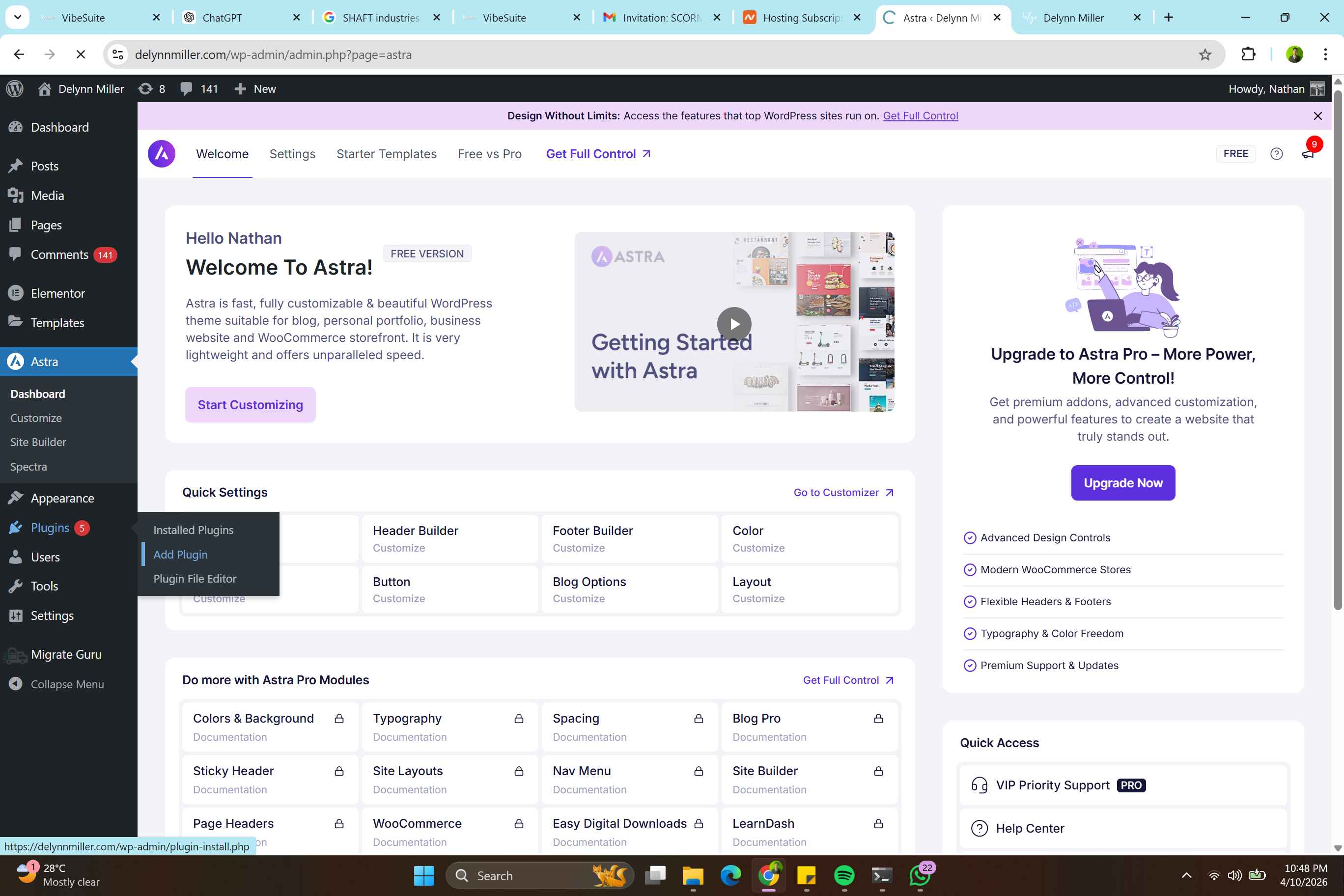Open Spectra under Astra submenu
1344x896 pixels.
click(x=28, y=467)
